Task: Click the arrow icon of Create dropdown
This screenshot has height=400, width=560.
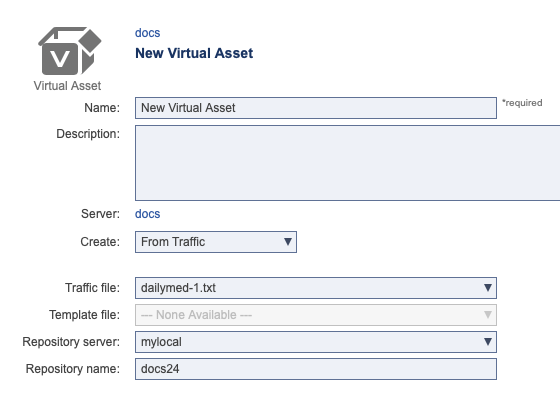Action: (x=288, y=242)
